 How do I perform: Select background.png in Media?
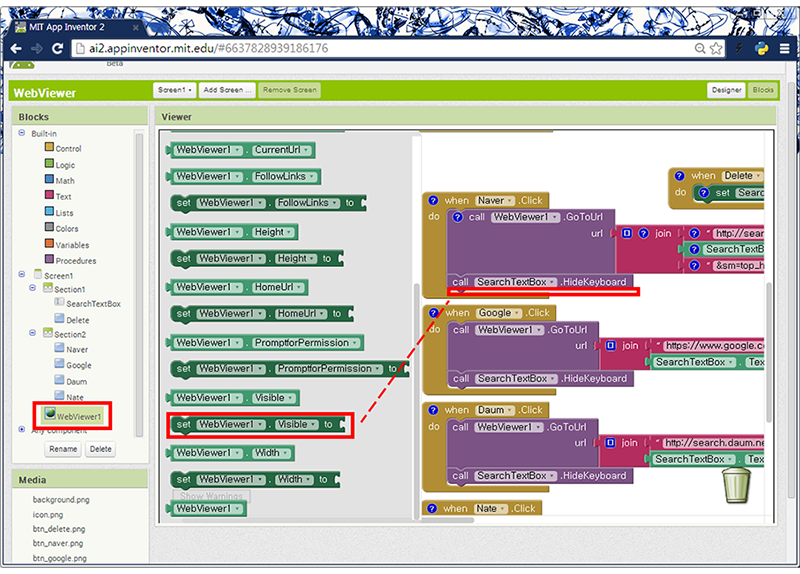coord(61,500)
